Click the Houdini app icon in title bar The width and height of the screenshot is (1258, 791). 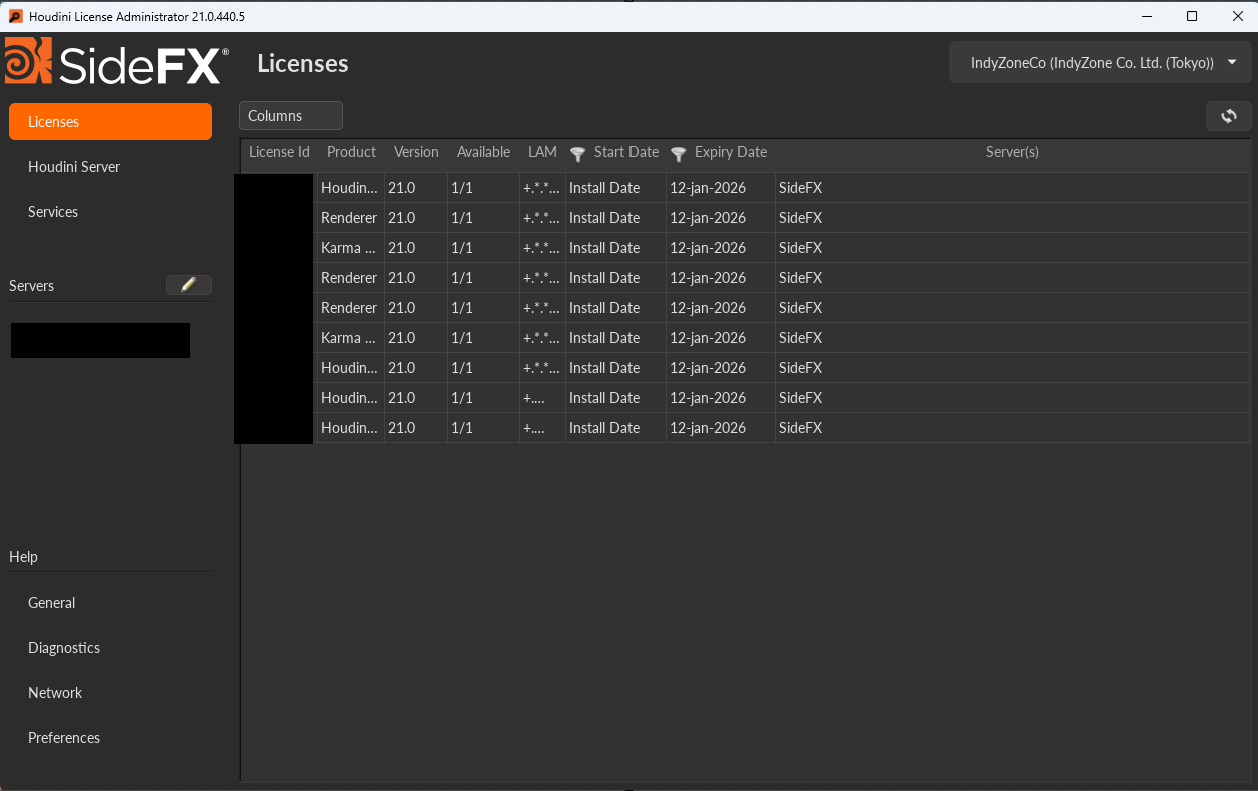click(15, 16)
